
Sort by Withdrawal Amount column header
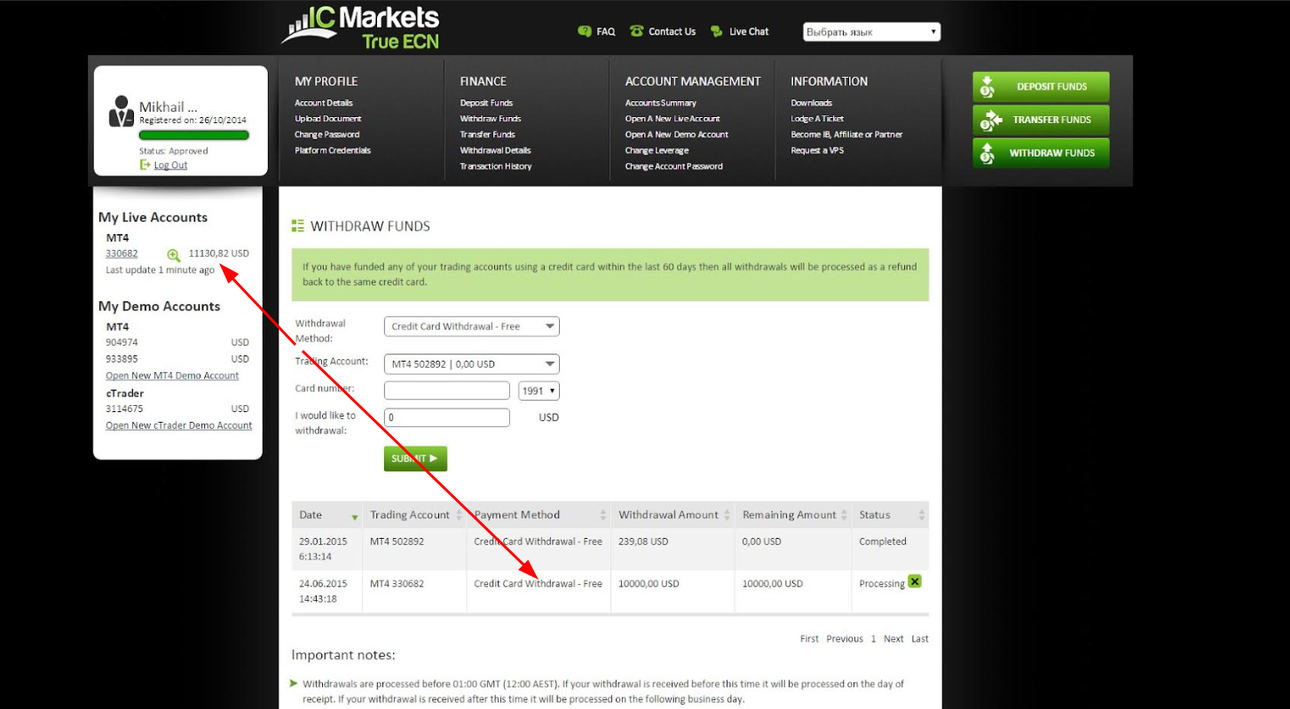point(672,515)
